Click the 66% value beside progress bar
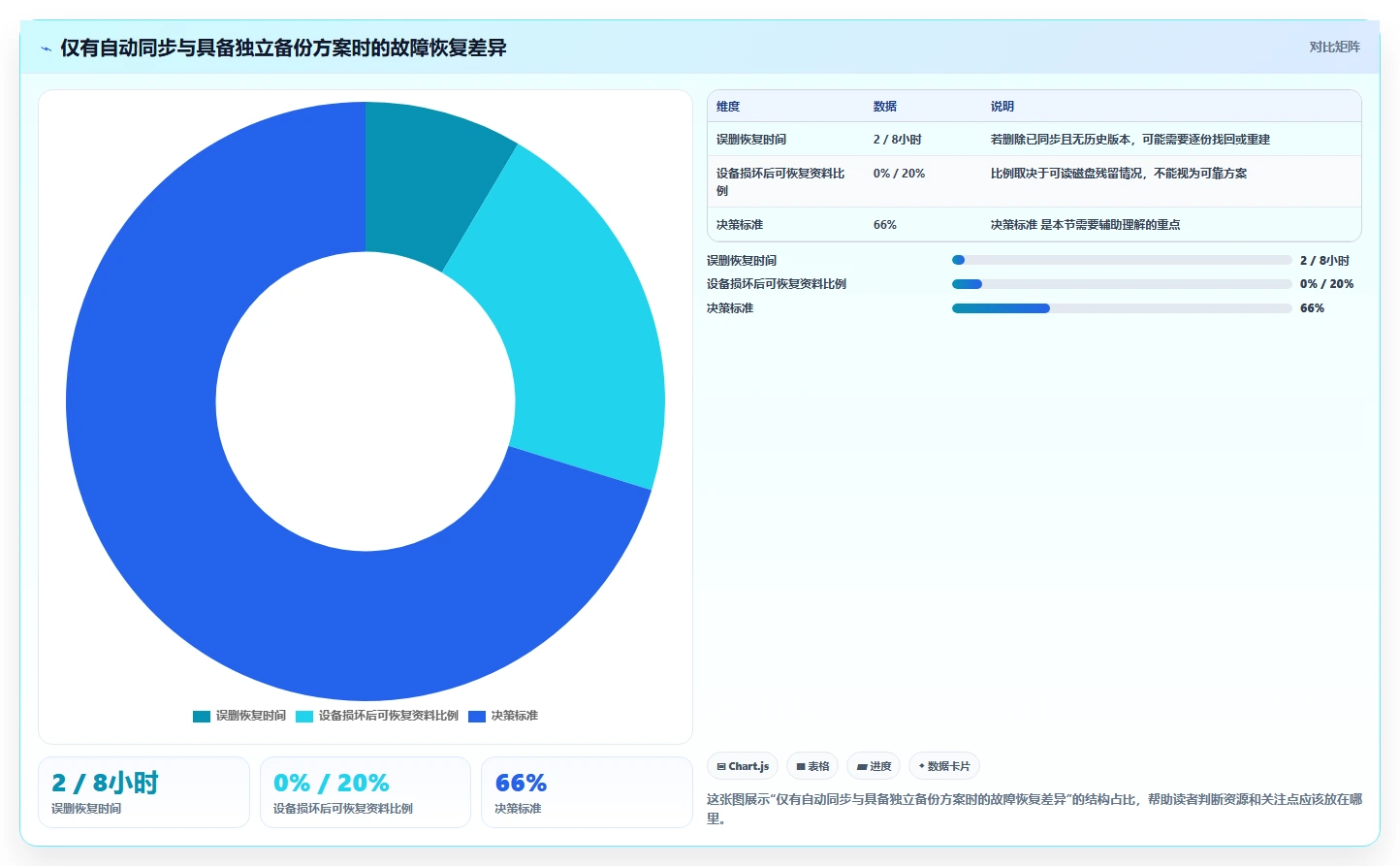Viewport: 1400px width, 866px height. [1312, 308]
